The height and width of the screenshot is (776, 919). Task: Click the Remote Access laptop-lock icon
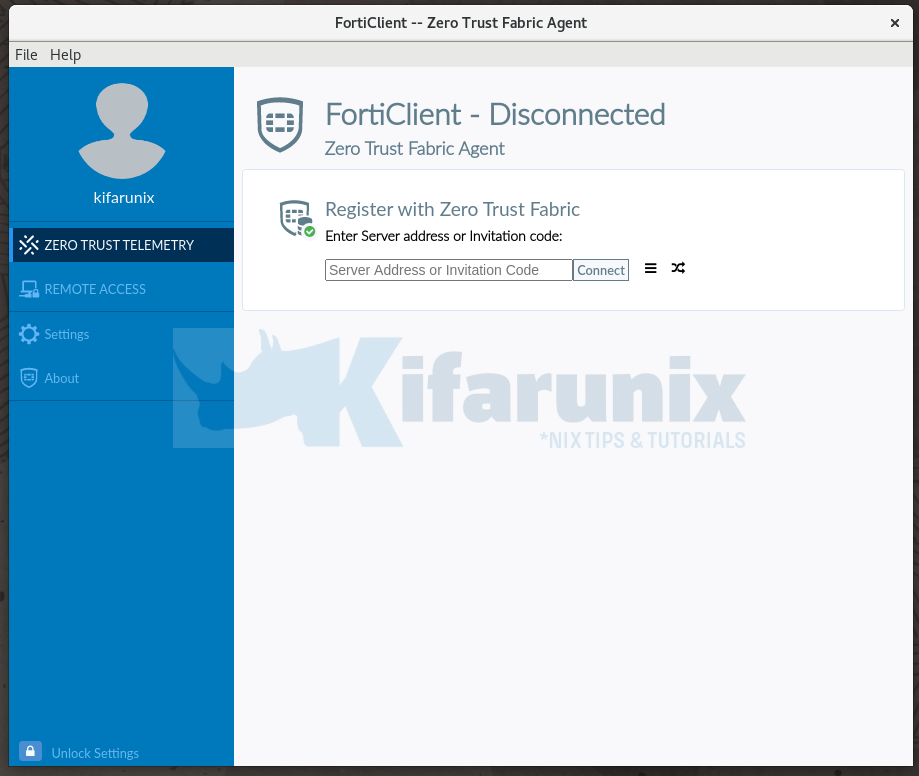click(x=29, y=289)
